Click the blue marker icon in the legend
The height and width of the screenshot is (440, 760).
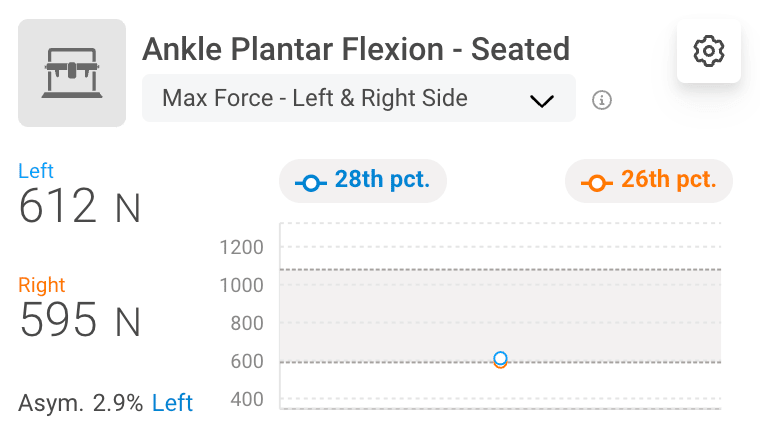(x=311, y=183)
